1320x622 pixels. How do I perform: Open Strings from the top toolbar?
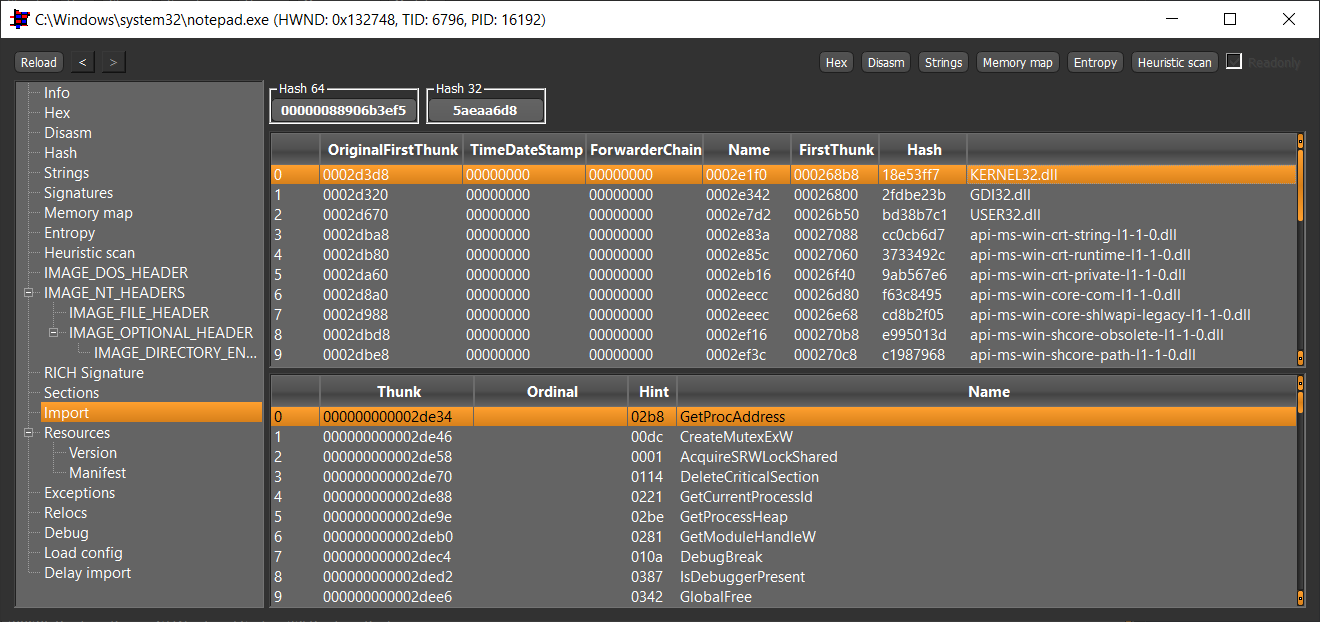(x=944, y=62)
